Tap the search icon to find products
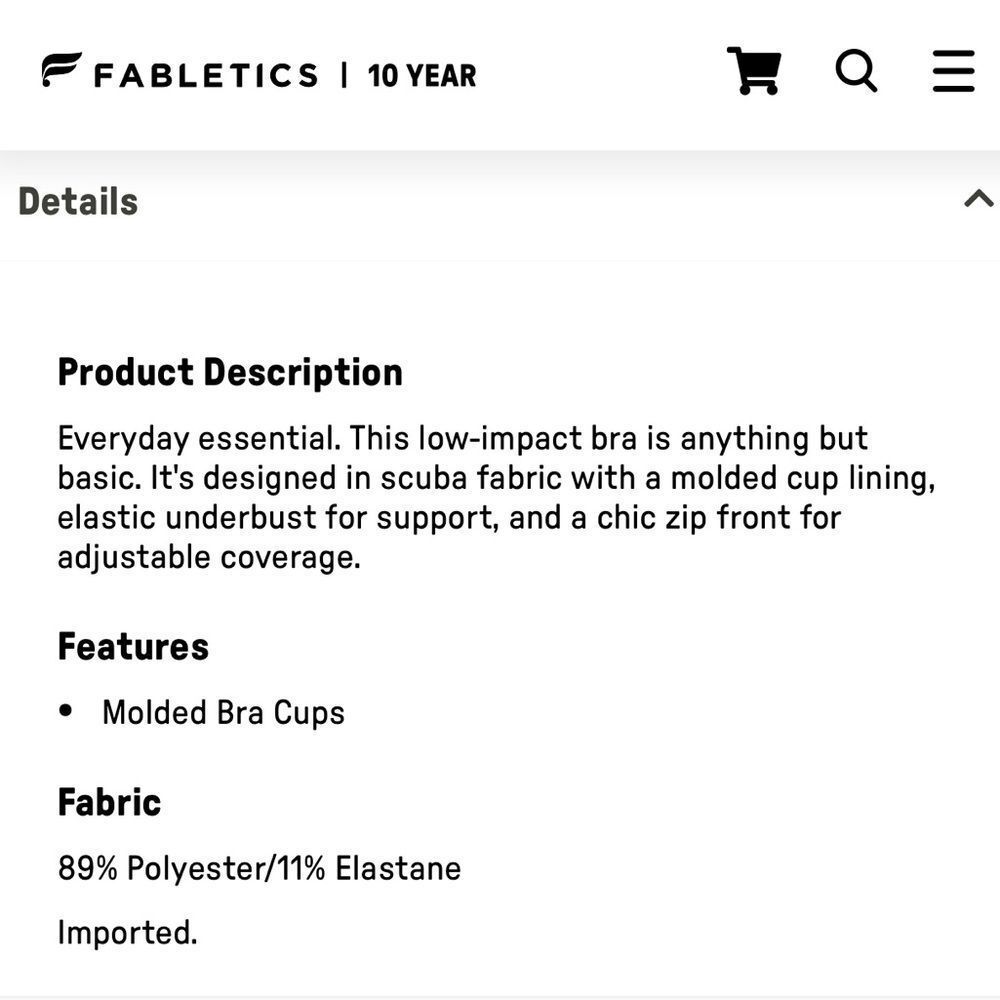Viewport: 1000px width, 1000px height. tap(856, 70)
